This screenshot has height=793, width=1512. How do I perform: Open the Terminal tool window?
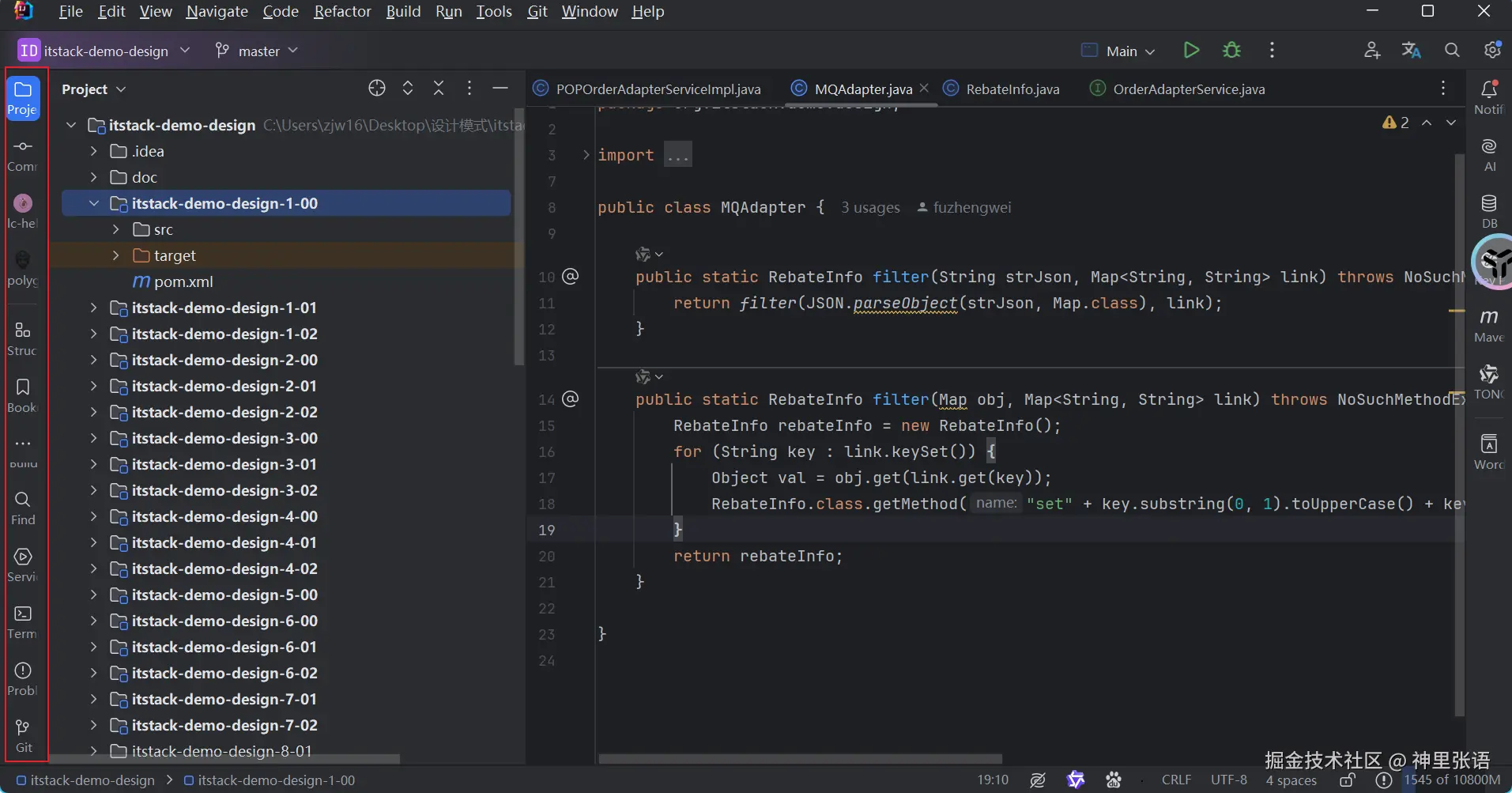click(23, 622)
